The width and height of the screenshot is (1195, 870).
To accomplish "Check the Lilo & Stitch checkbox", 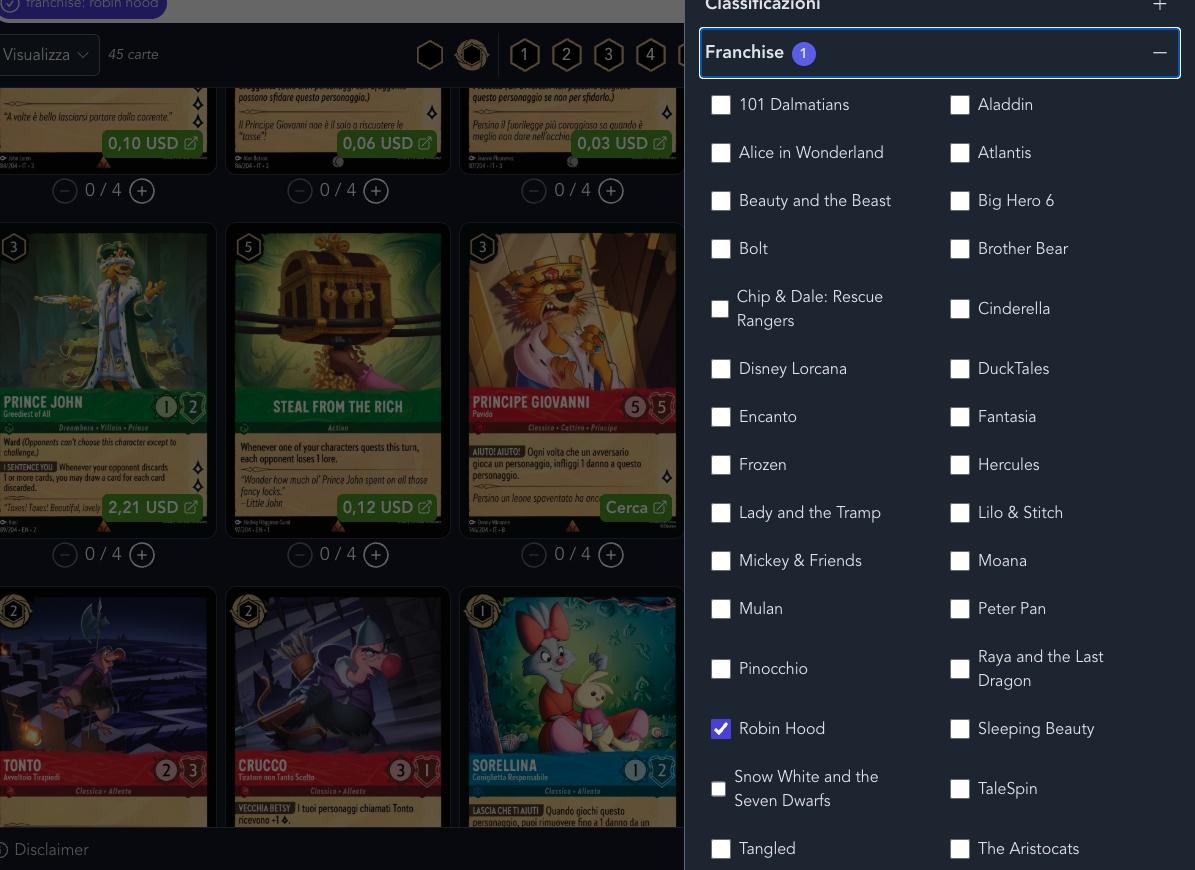I will click(x=960, y=513).
